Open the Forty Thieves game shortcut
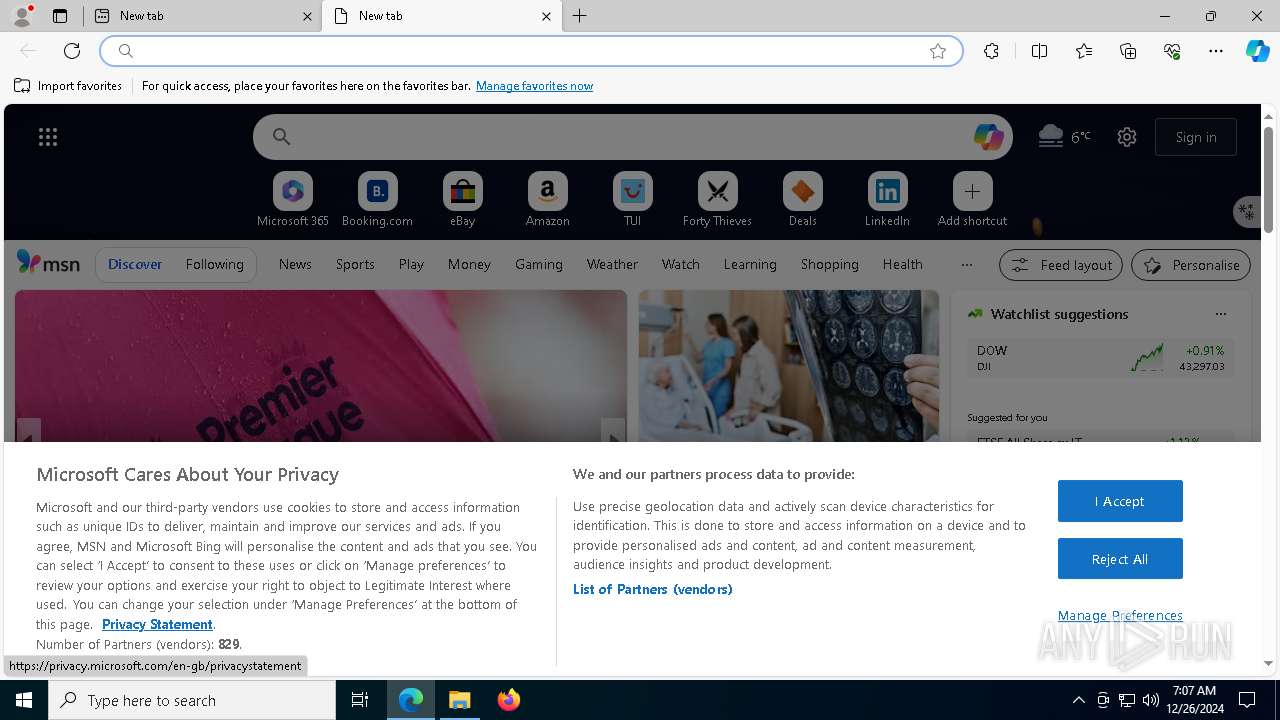Image resolution: width=1280 pixels, height=720 pixels. coord(717,199)
